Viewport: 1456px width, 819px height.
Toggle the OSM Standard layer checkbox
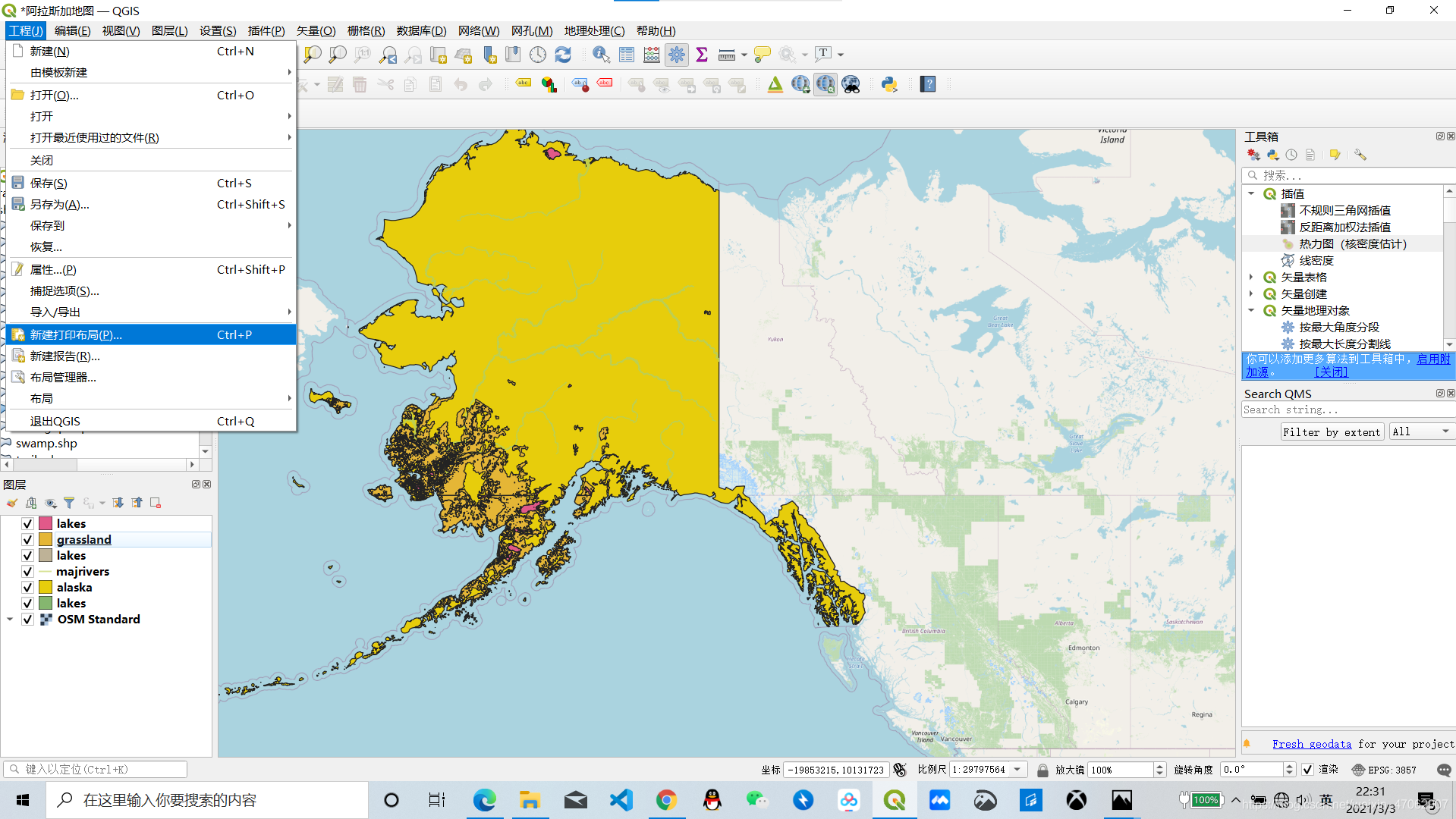[27, 620]
